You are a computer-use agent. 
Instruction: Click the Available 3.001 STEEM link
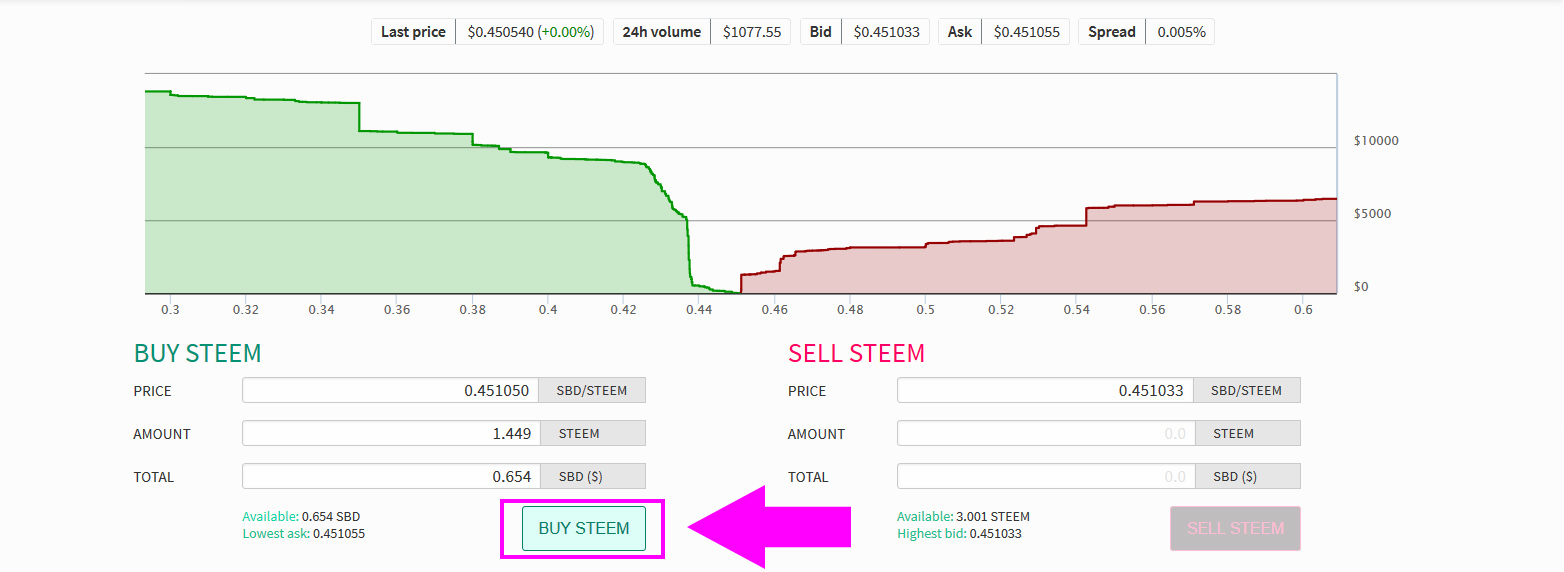pos(963,516)
